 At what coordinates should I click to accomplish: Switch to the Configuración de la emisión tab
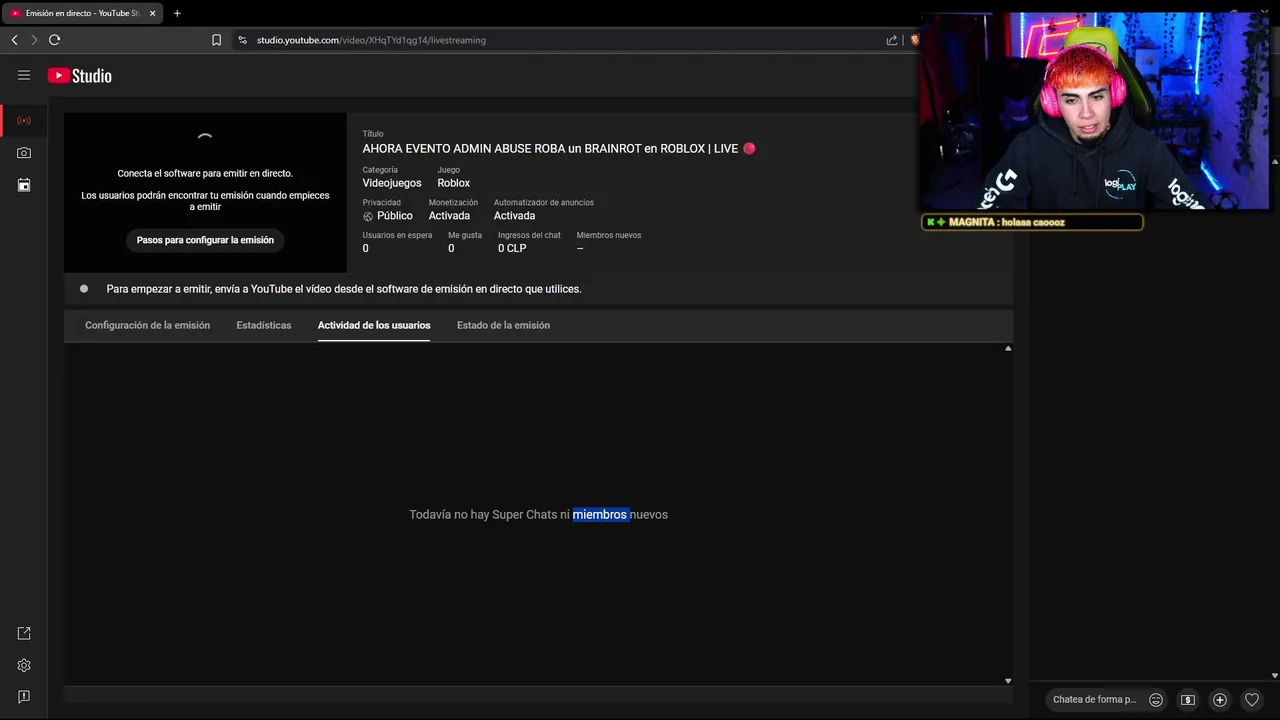click(147, 325)
